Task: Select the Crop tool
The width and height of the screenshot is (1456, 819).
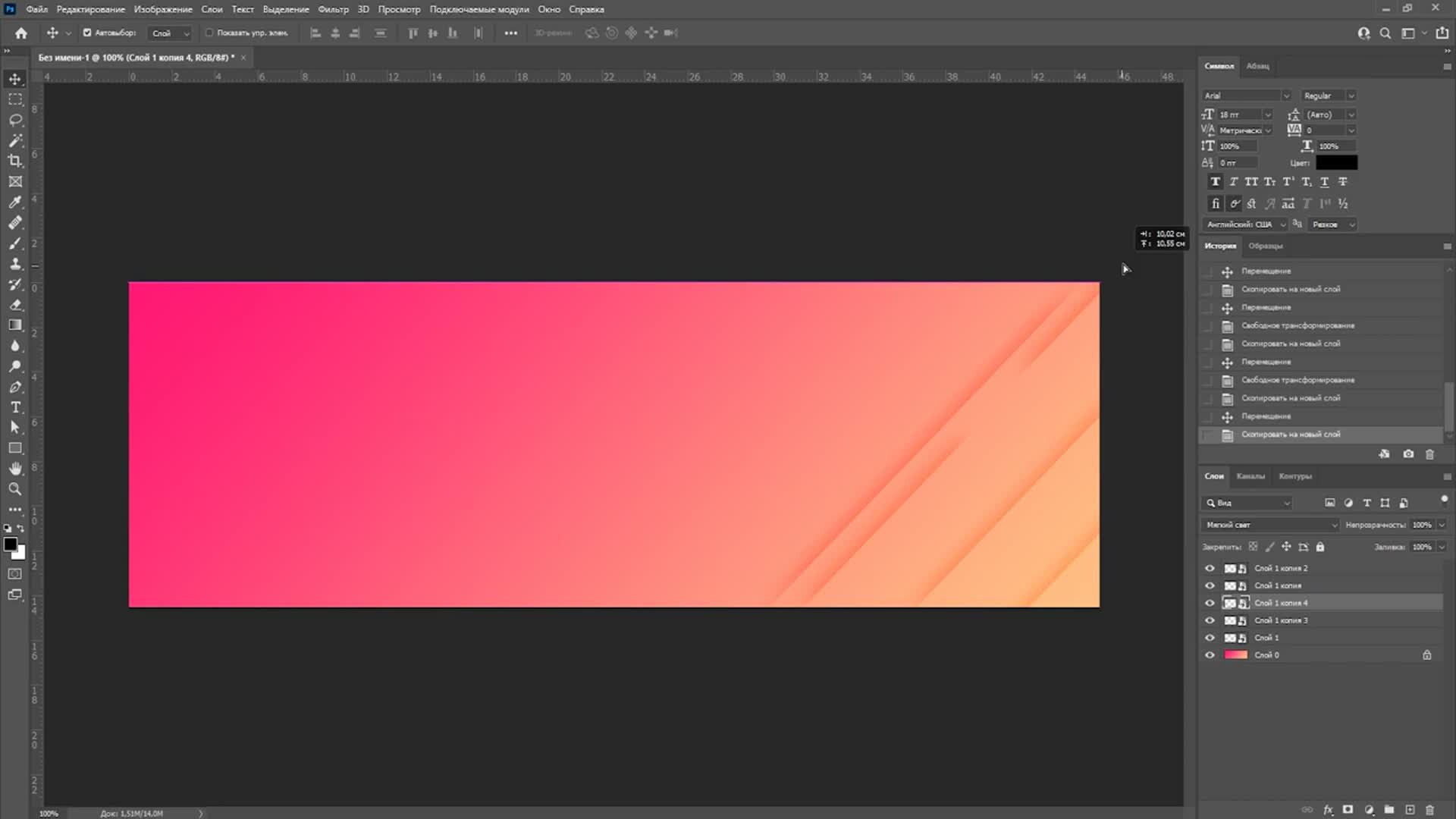Action: (15, 161)
